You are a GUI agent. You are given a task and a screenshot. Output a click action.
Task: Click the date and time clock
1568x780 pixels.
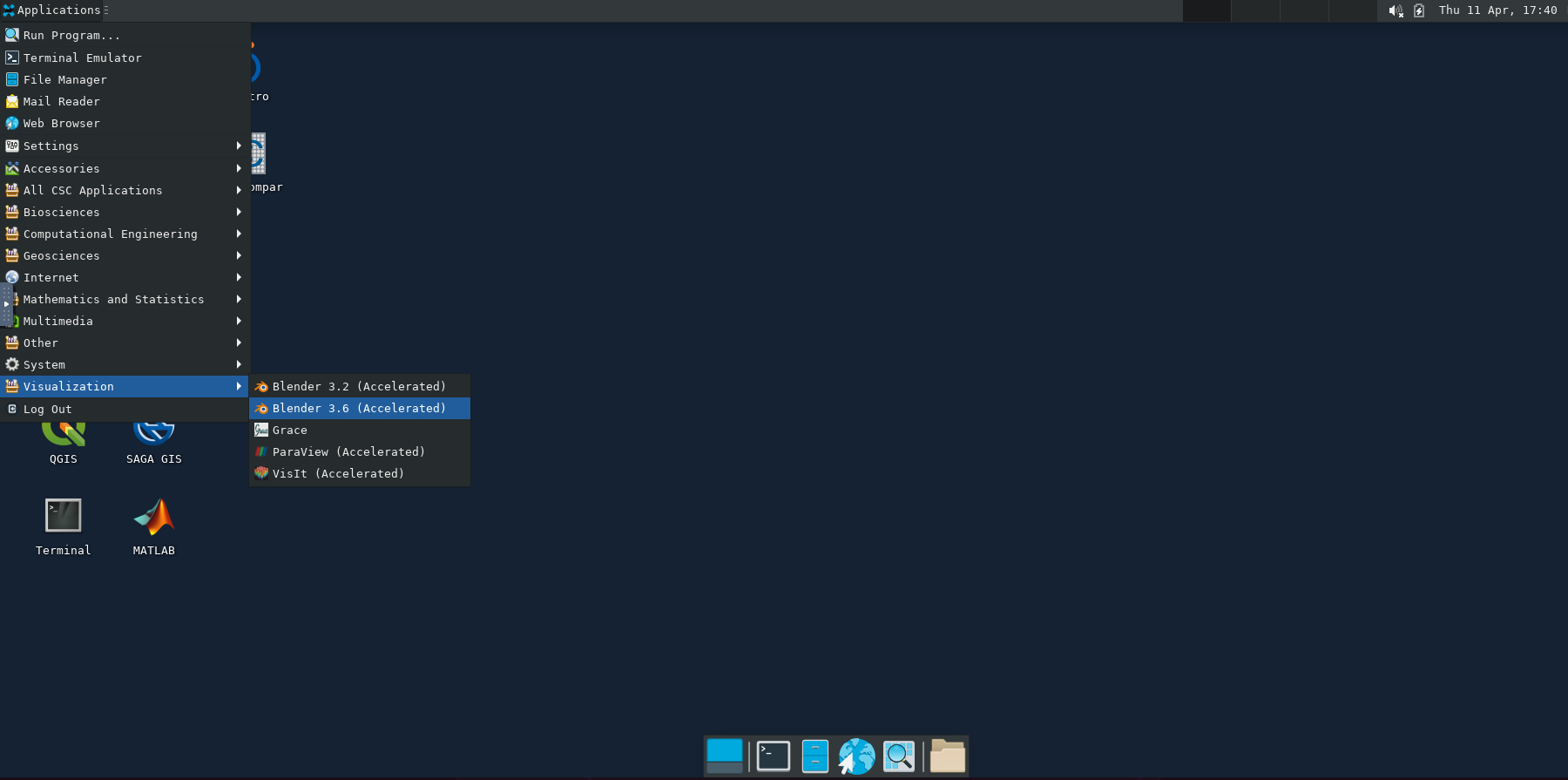pyautogui.click(x=1497, y=10)
